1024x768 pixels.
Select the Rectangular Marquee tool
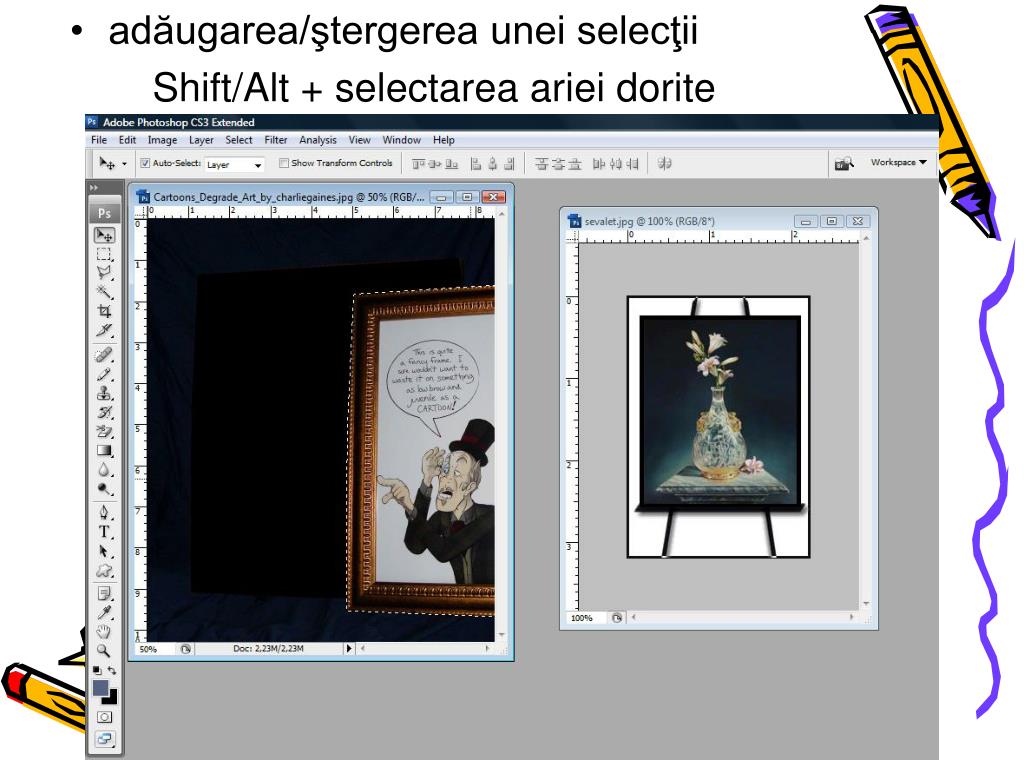(104, 254)
